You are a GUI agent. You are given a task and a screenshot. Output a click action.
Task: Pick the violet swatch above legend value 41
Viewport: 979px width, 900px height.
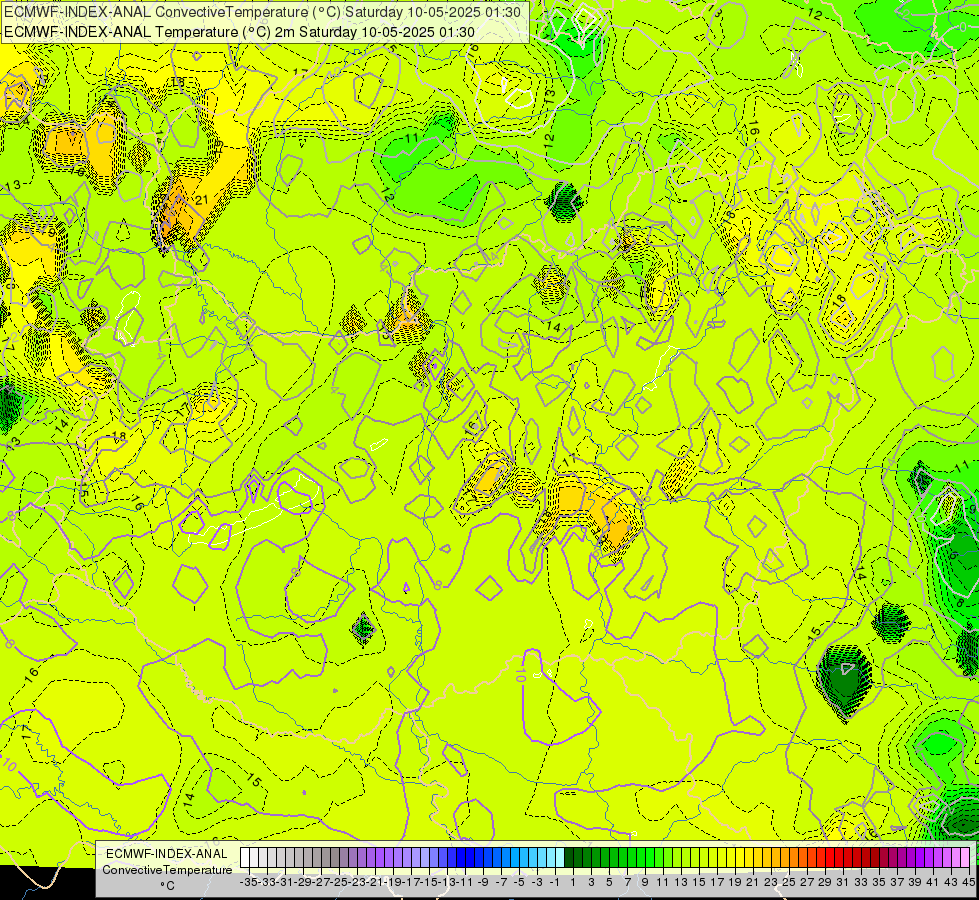pos(929,857)
